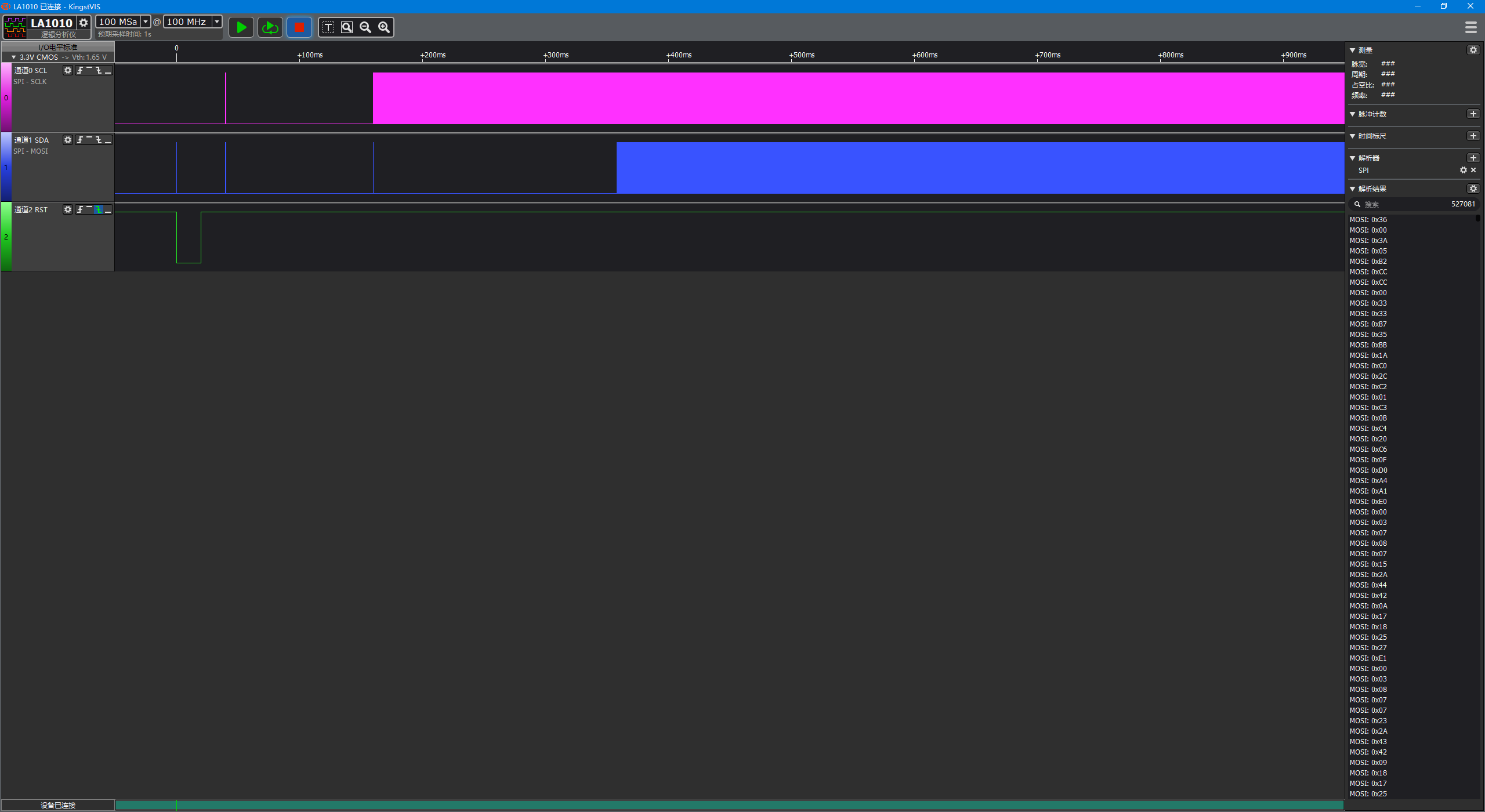Open LA1010 device settings gear
The image size is (1485, 812).
coord(84,23)
